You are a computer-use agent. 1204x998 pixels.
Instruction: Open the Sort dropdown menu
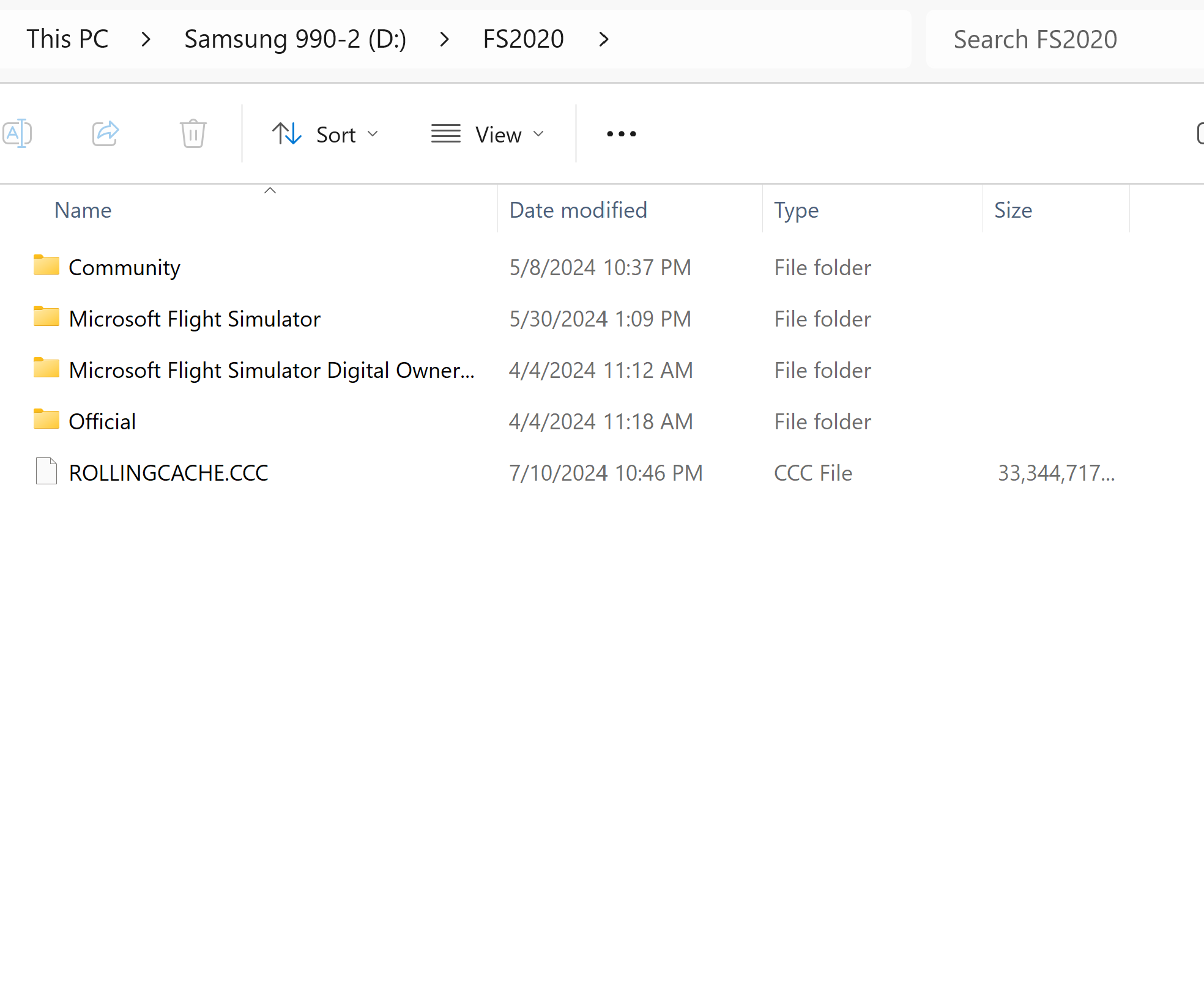(325, 135)
